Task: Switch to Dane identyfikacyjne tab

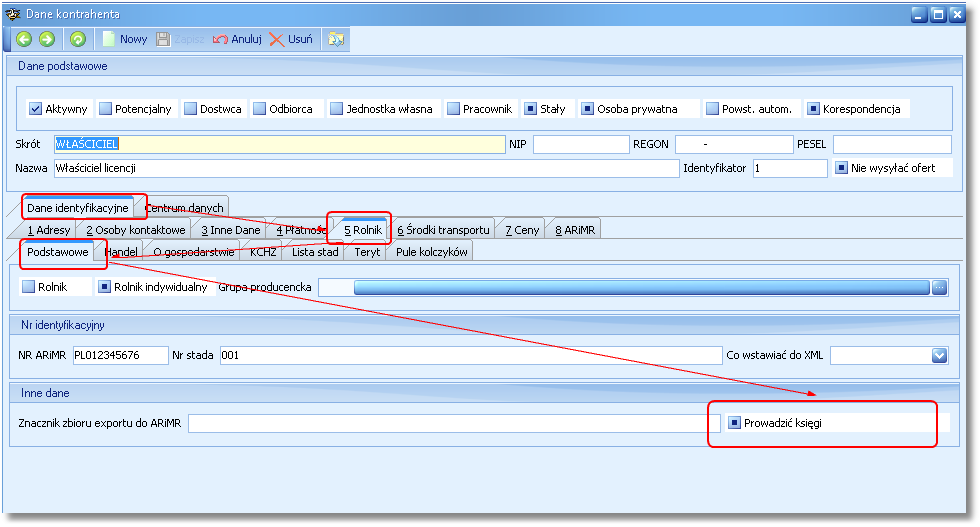Action: click(x=78, y=208)
